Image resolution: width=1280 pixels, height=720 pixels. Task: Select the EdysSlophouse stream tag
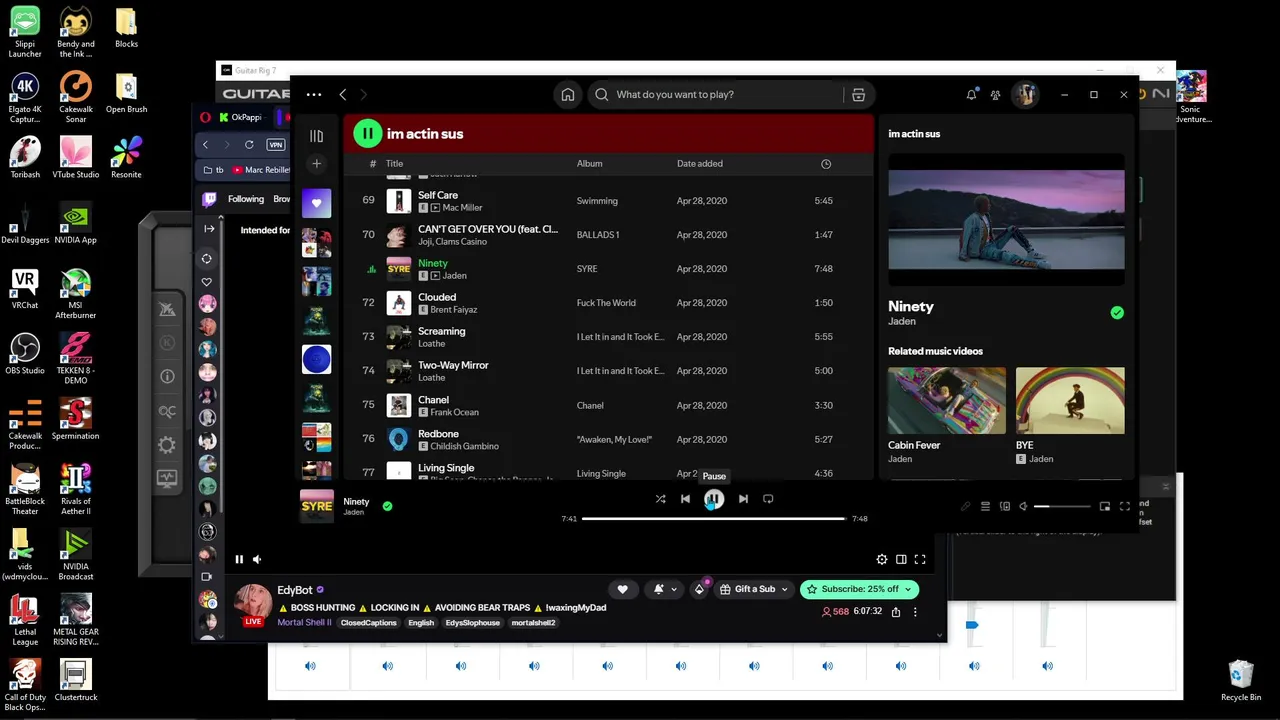(473, 623)
